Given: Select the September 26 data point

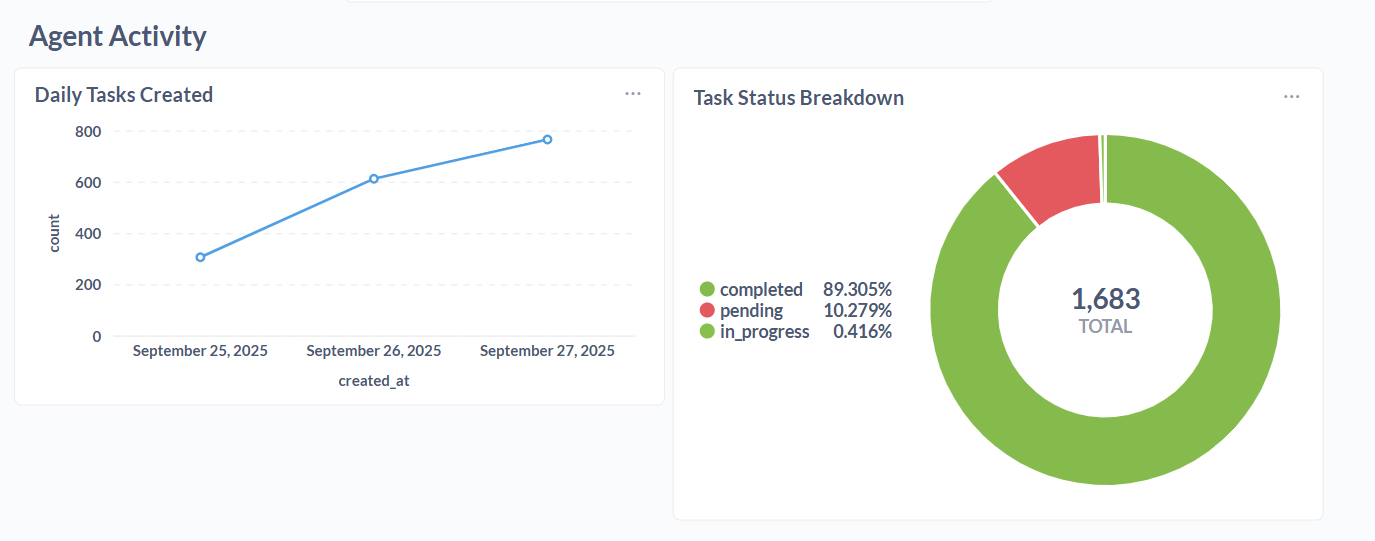Looking at the screenshot, I should click(x=374, y=178).
